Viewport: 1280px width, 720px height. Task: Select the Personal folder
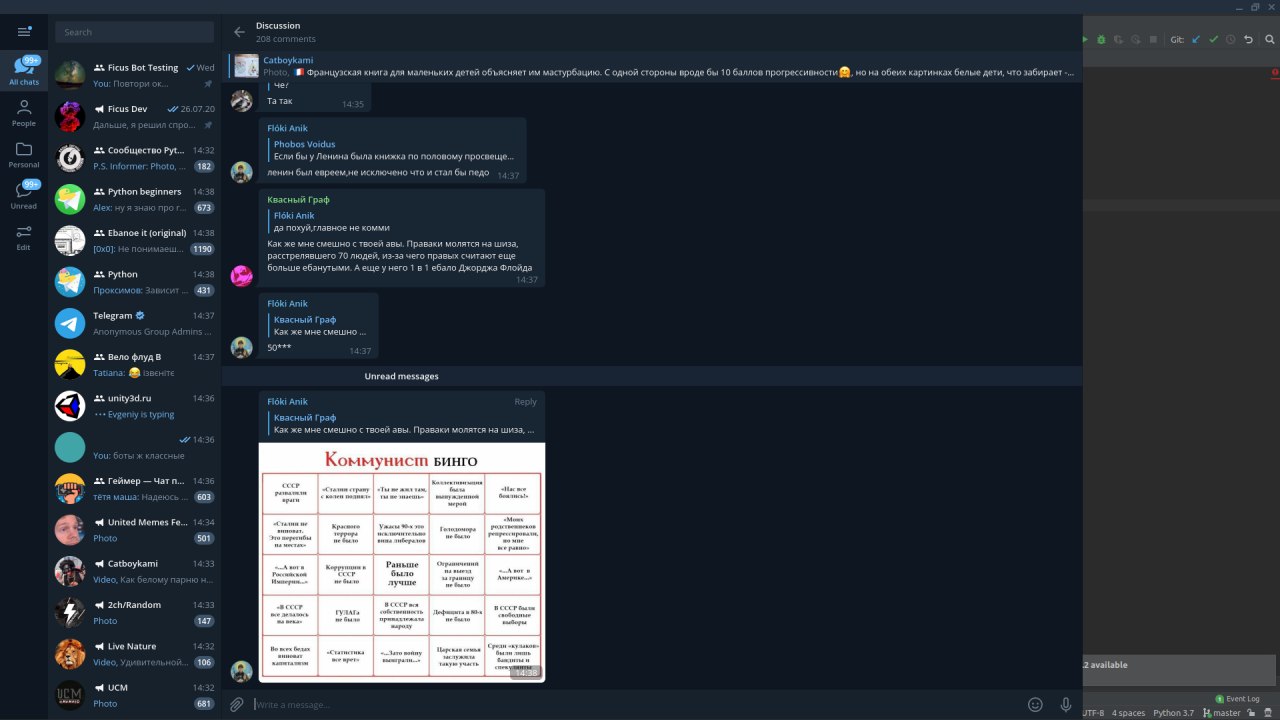[24, 155]
